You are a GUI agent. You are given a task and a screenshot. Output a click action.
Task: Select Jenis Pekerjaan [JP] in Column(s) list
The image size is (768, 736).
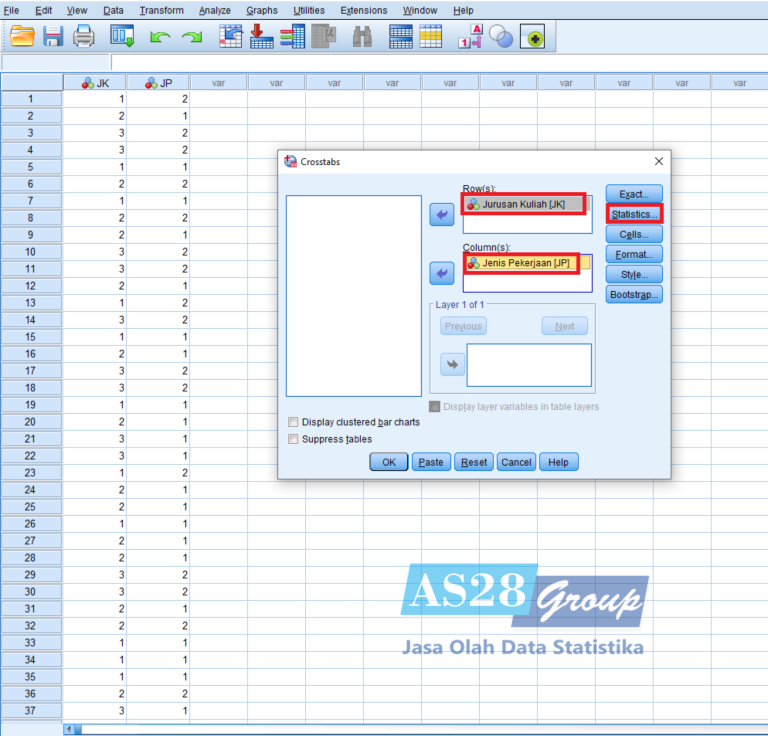coord(520,263)
